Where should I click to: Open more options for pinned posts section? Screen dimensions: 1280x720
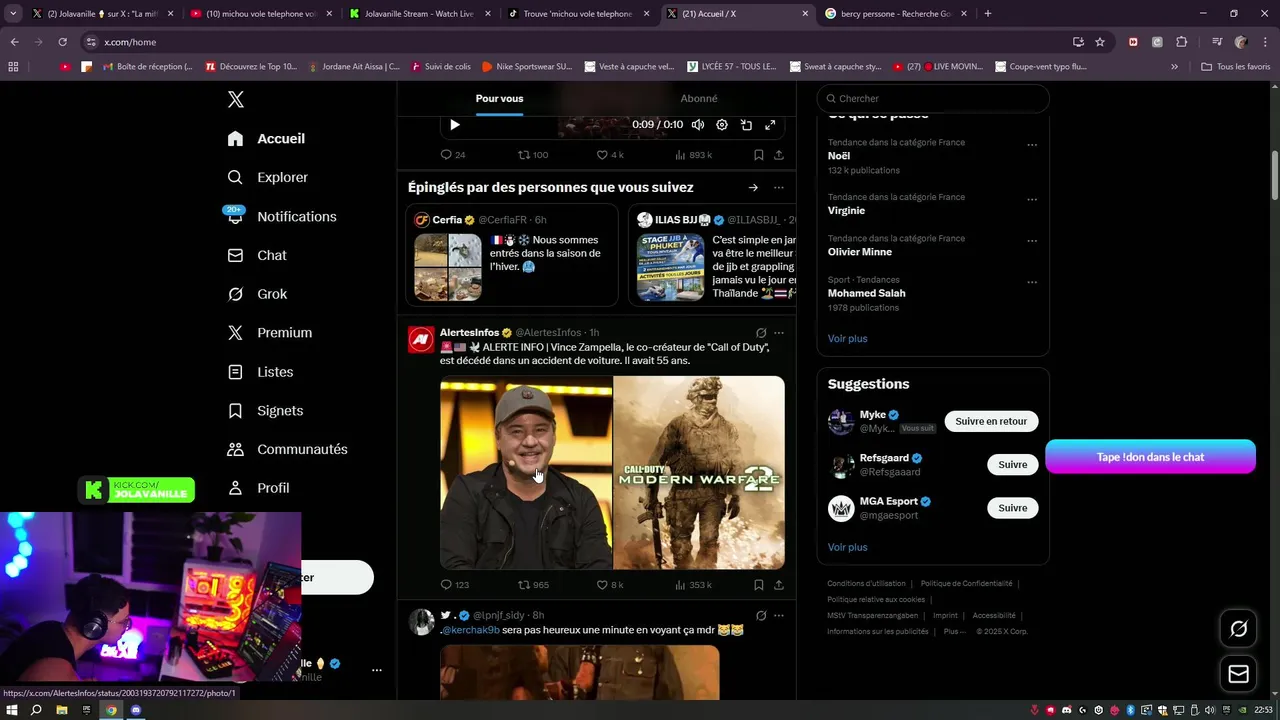779,187
